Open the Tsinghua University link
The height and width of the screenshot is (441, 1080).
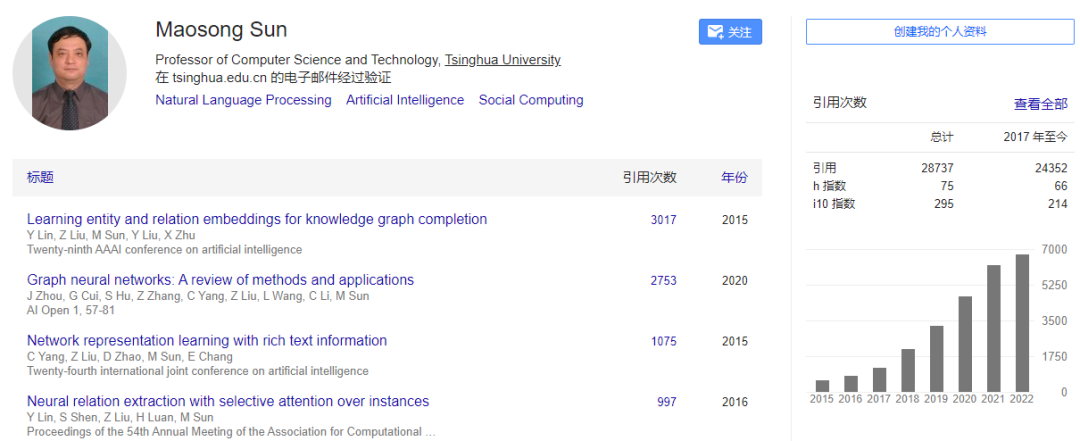(502, 60)
